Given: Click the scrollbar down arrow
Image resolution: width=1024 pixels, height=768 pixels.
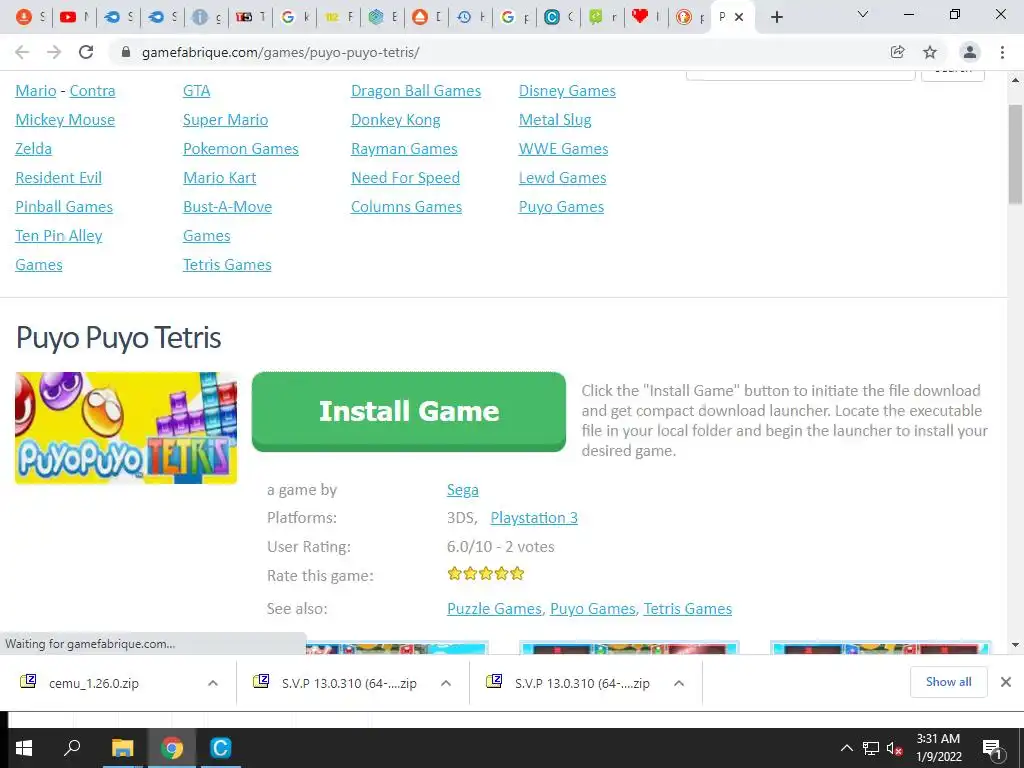Looking at the screenshot, I should pyautogui.click(x=1016, y=645).
